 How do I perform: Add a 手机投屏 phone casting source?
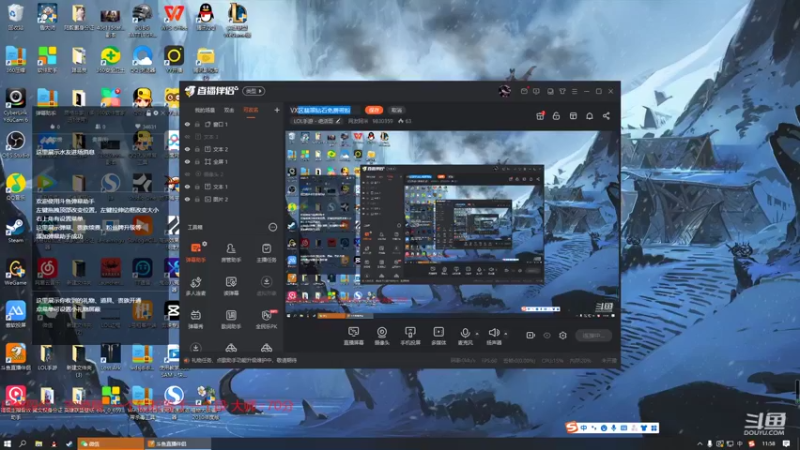point(410,336)
